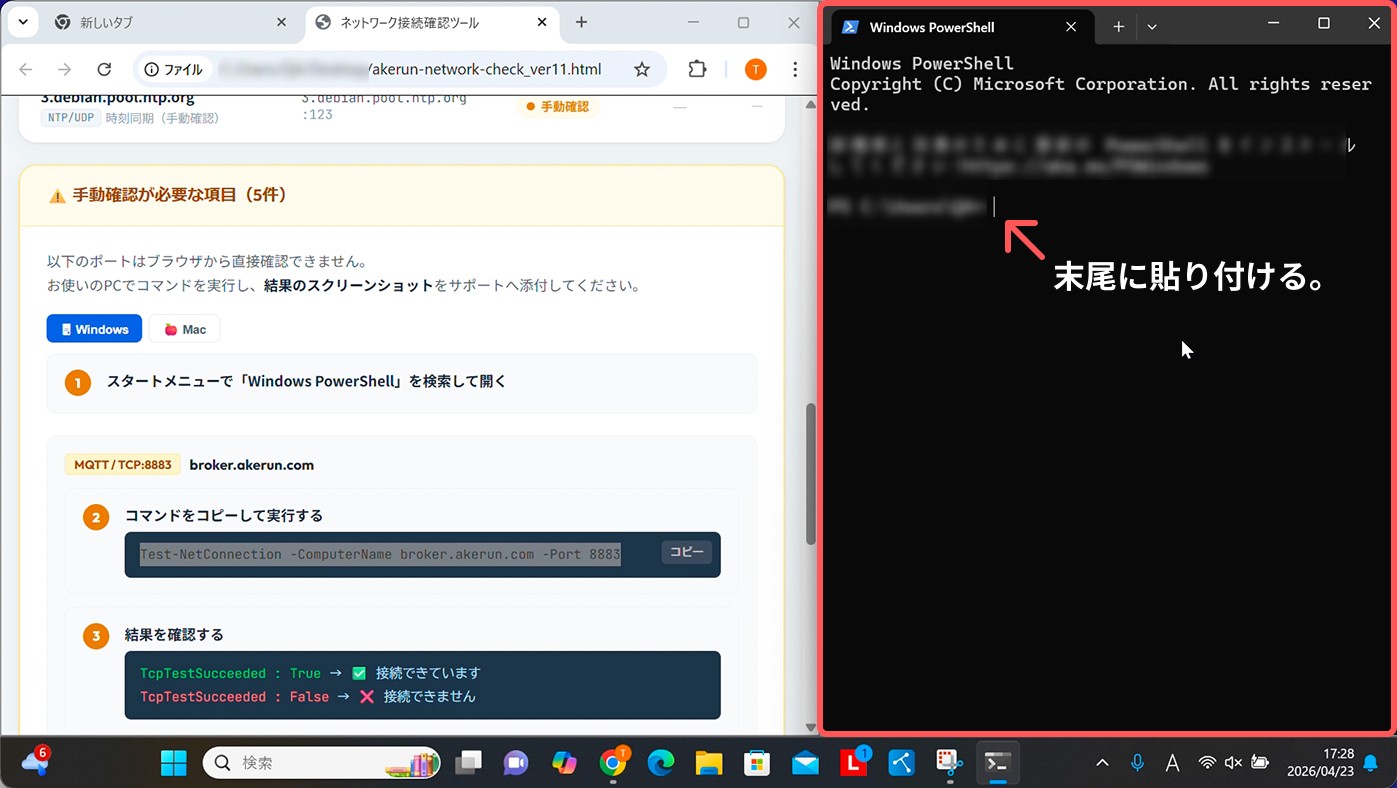The image size is (1397, 788).
Task: Open the red L app in the taskbar
Action: point(853,763)
